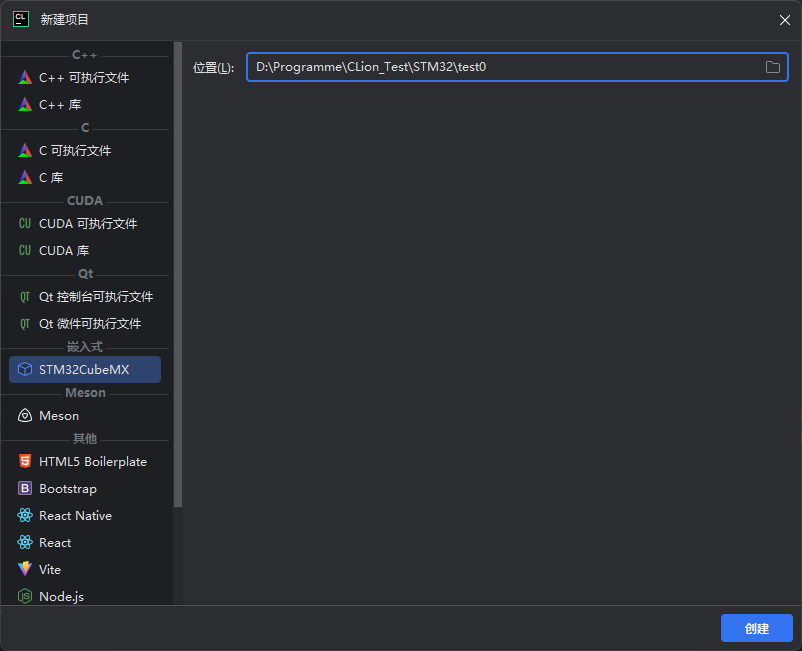Click the React Native atom icon

pyautogui.click(x=25, y=515)
